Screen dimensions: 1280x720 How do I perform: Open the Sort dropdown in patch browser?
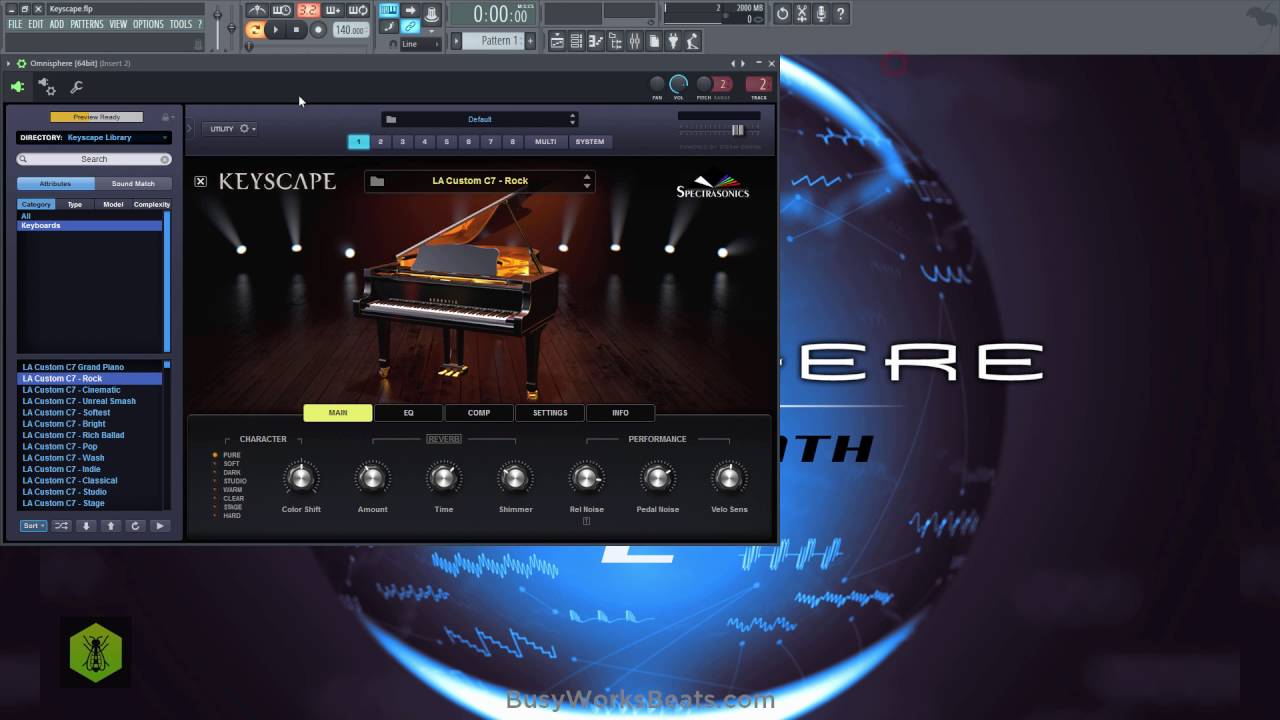[33, 526]
